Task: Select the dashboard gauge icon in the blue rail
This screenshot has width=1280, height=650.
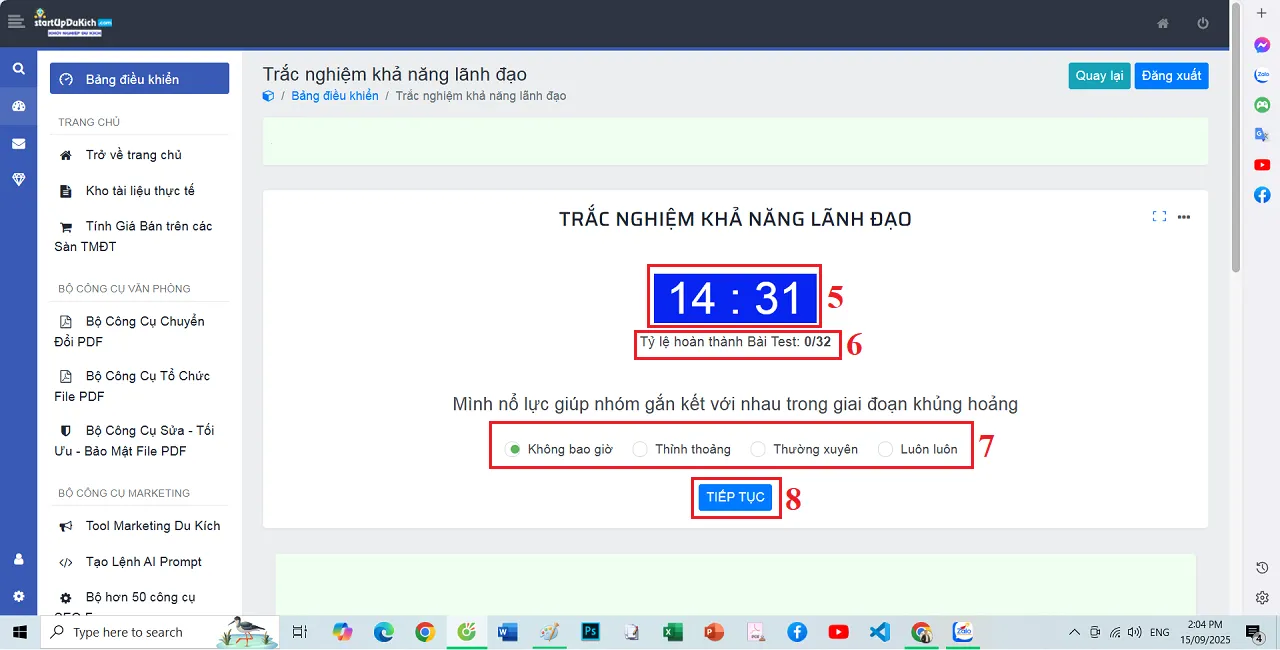Action: click(18, 106)
